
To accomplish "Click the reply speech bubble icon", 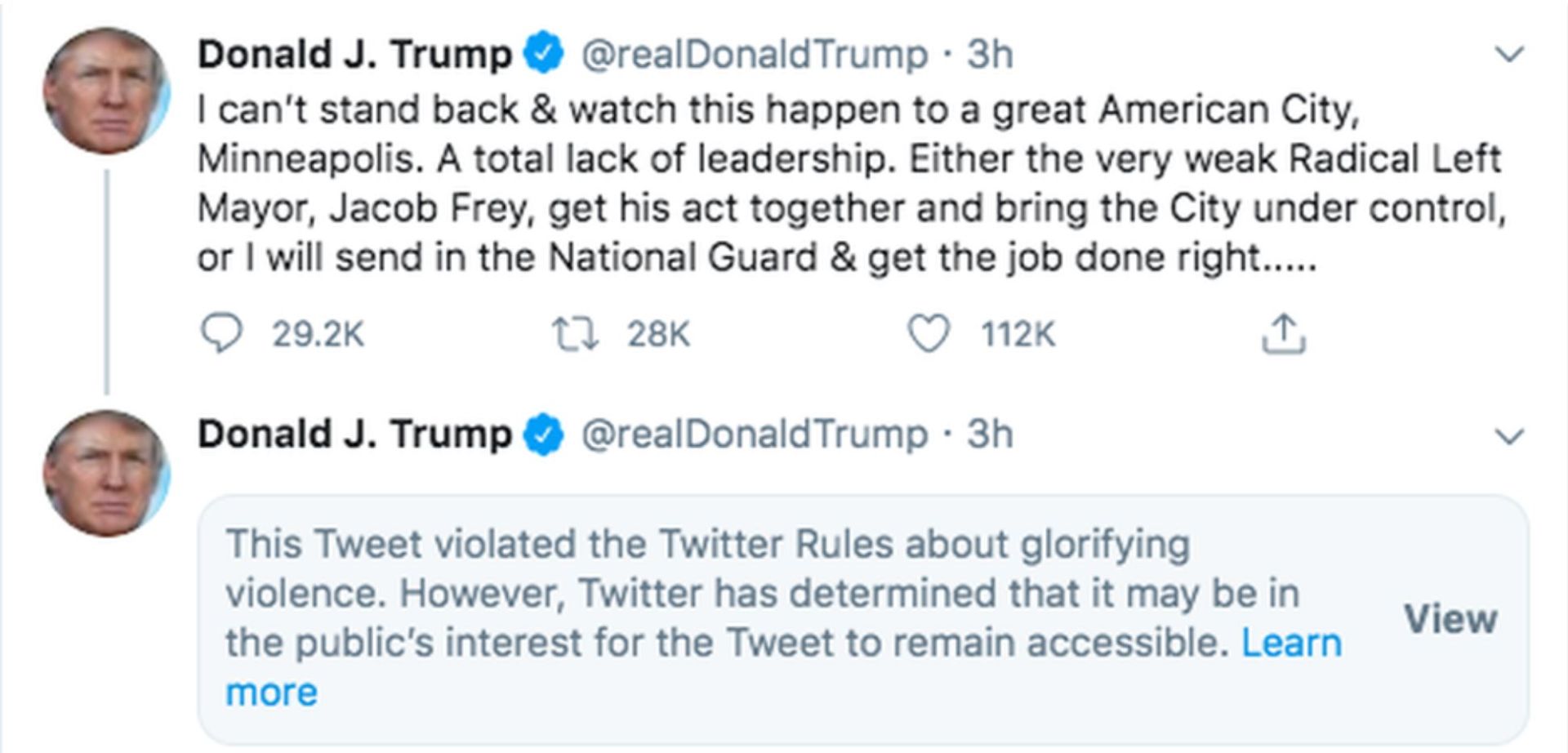I will (220, 333).
